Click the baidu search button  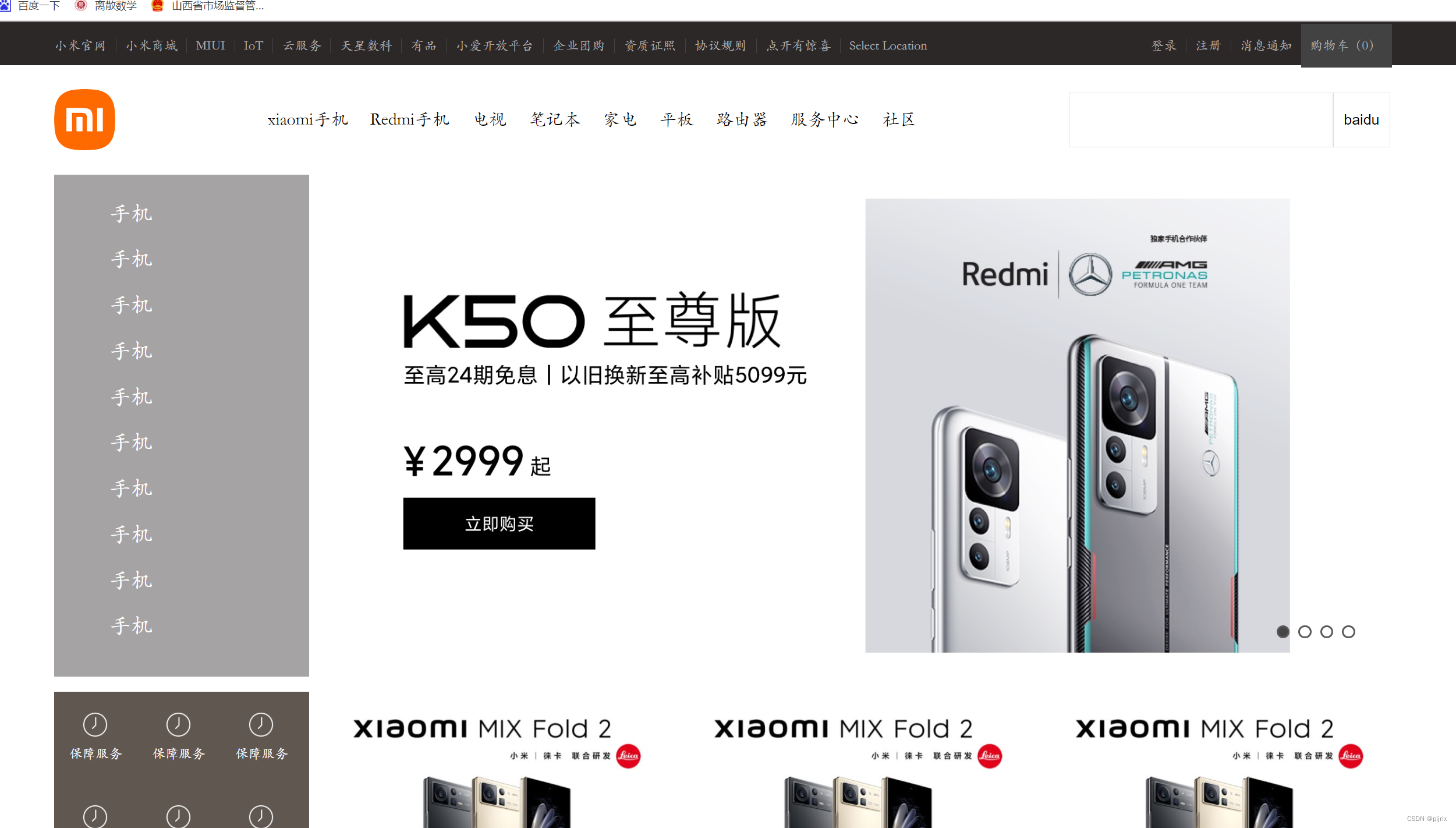point(1361,120)
